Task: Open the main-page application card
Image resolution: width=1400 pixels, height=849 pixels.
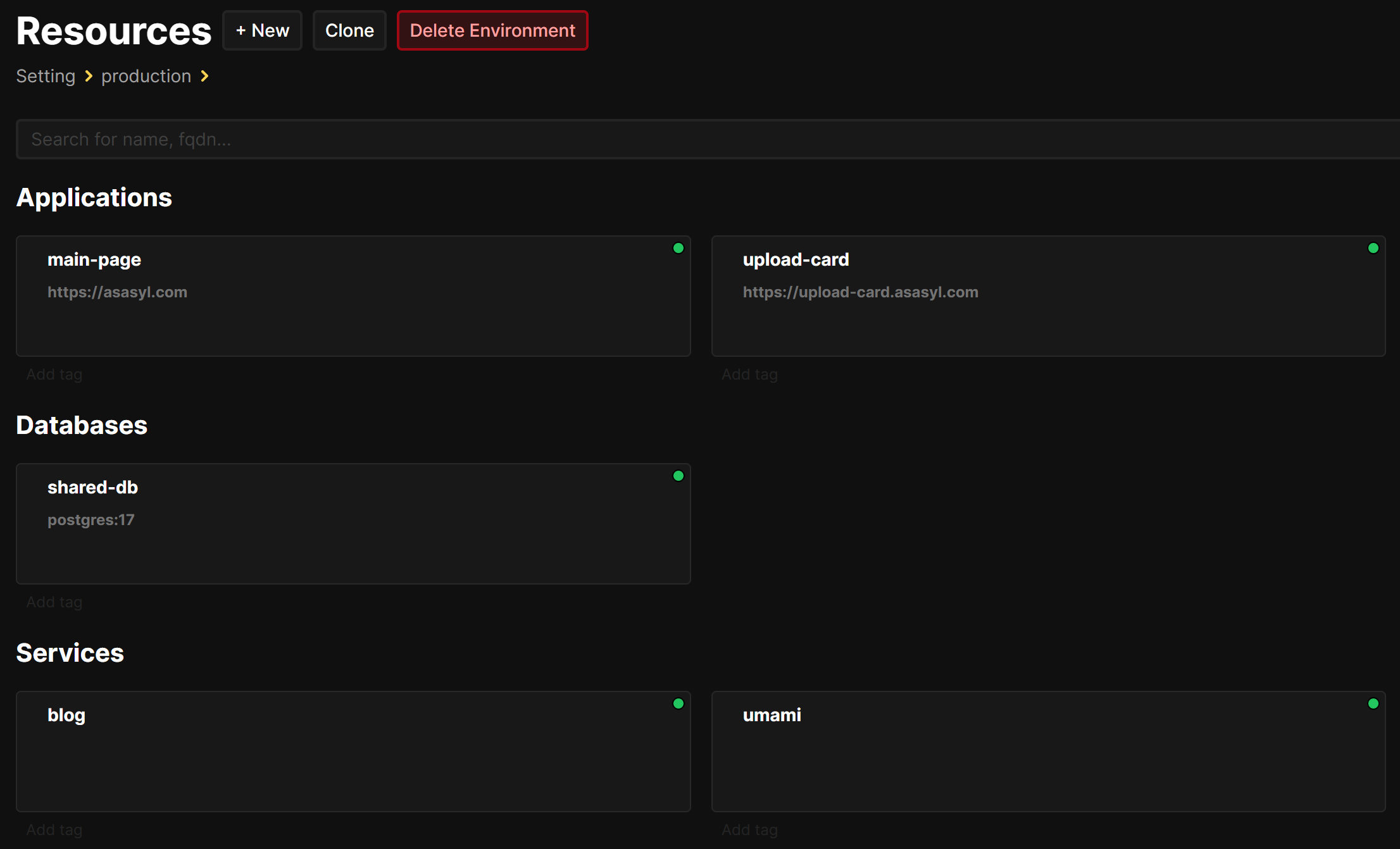Action: click(x=353, y=296)
